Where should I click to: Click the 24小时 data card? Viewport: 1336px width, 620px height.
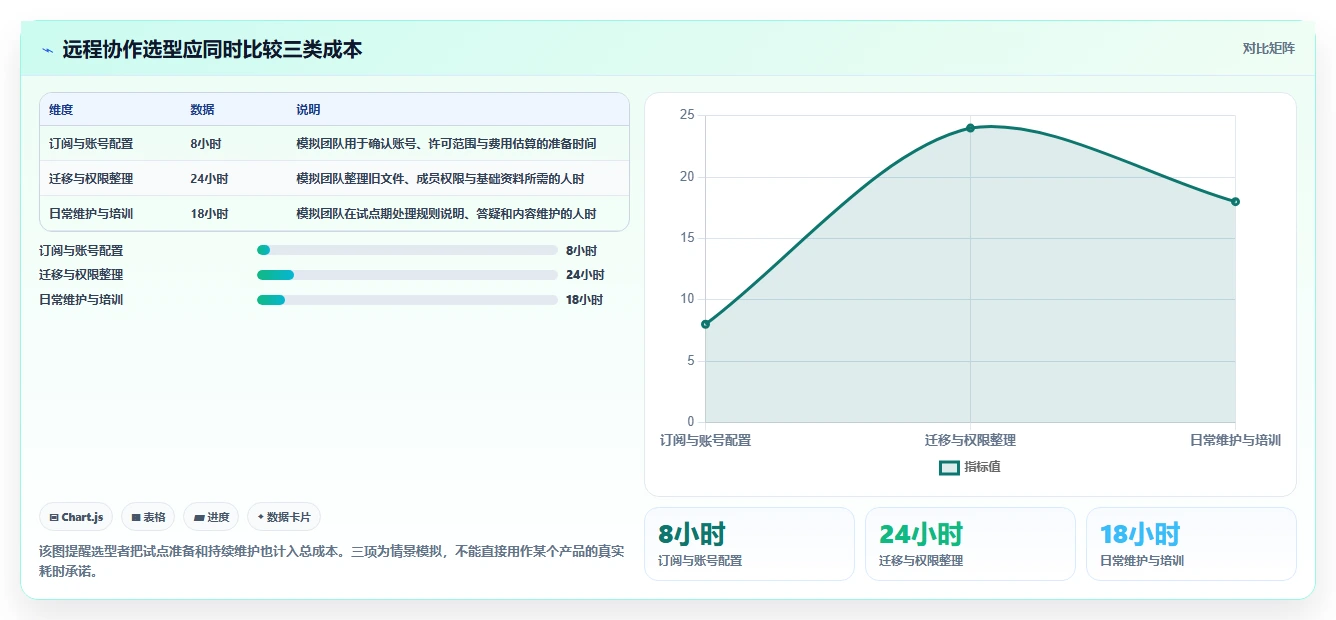(x=970, y=544)
